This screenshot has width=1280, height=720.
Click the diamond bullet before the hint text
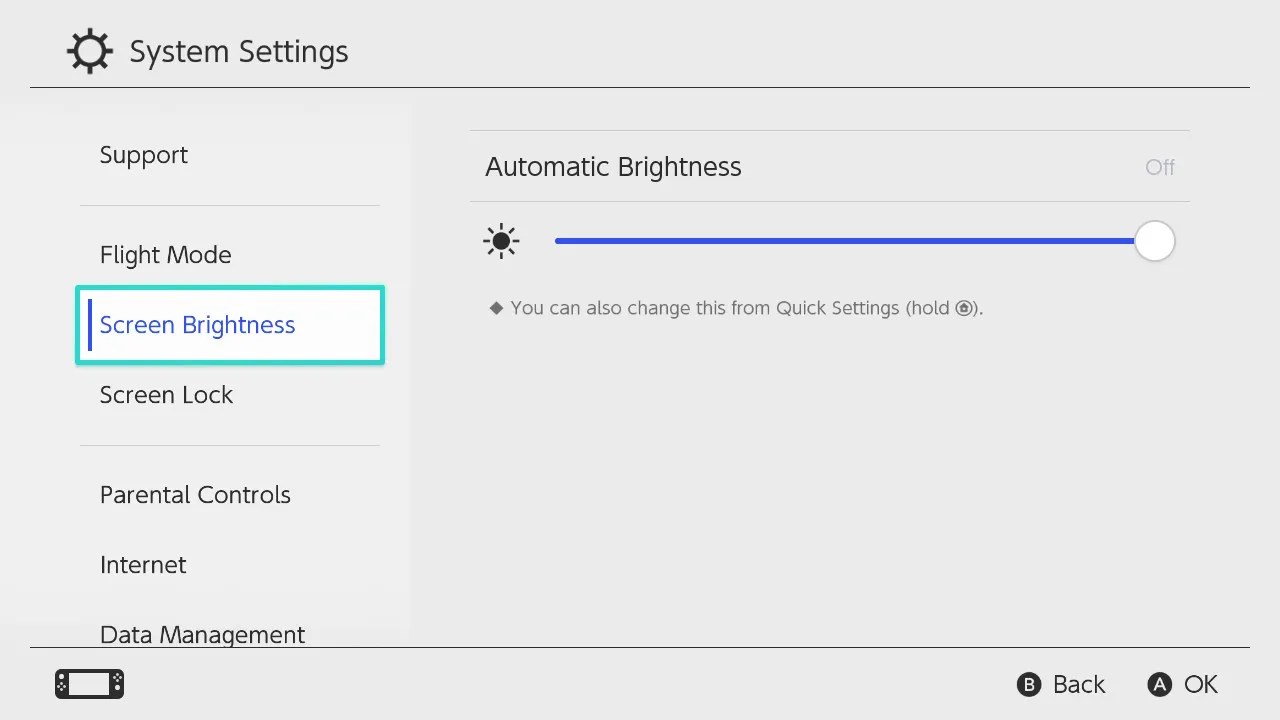click(x=496, y=308)
